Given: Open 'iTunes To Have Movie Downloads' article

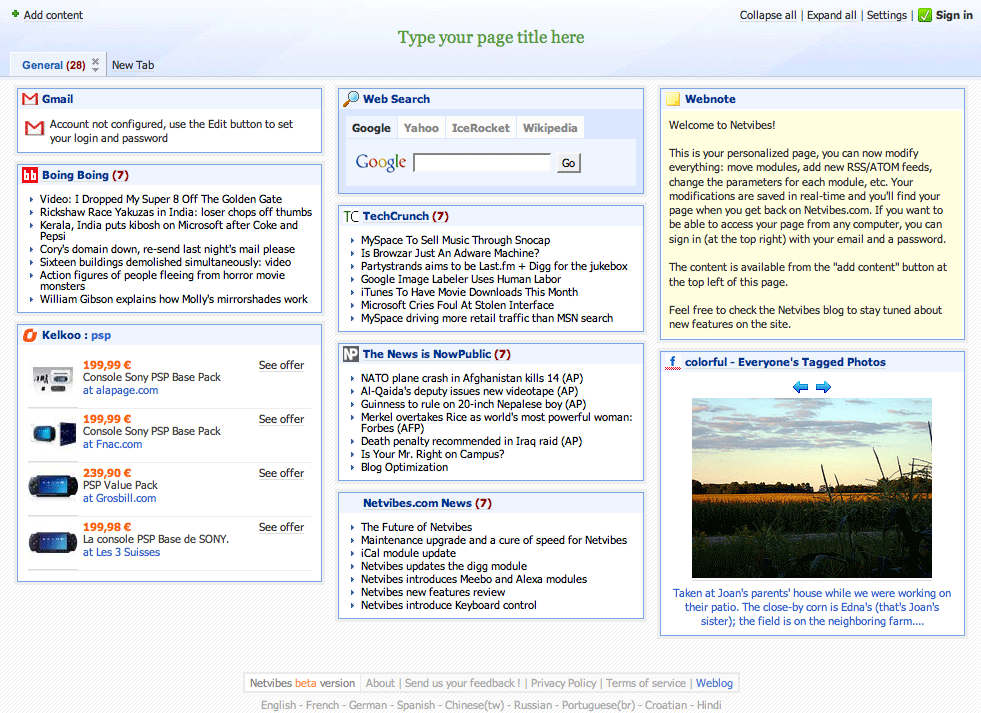Looking at the screenshot, I should (469, 292).
